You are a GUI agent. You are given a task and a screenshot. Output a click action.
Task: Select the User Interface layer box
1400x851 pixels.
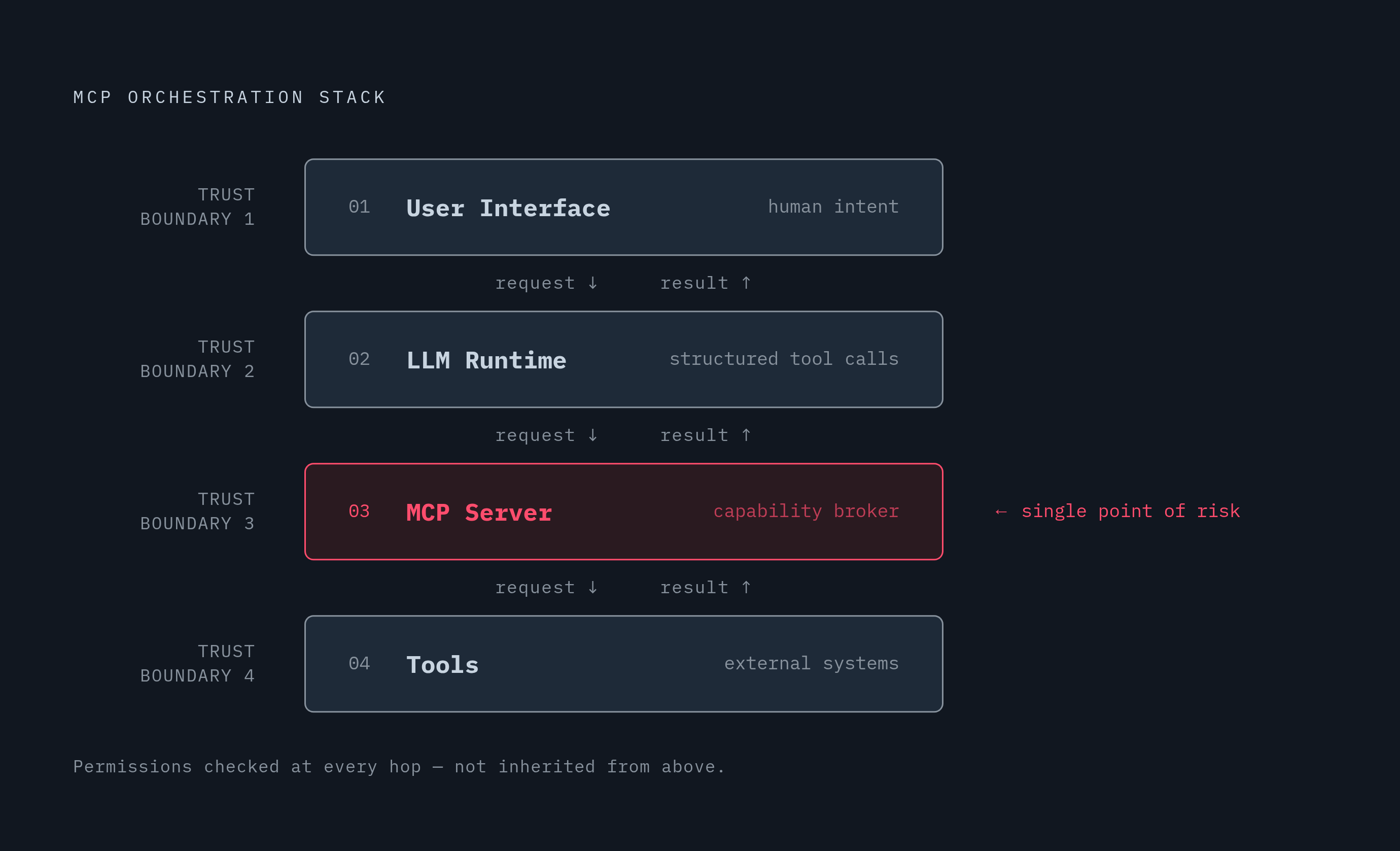point(623,207)
